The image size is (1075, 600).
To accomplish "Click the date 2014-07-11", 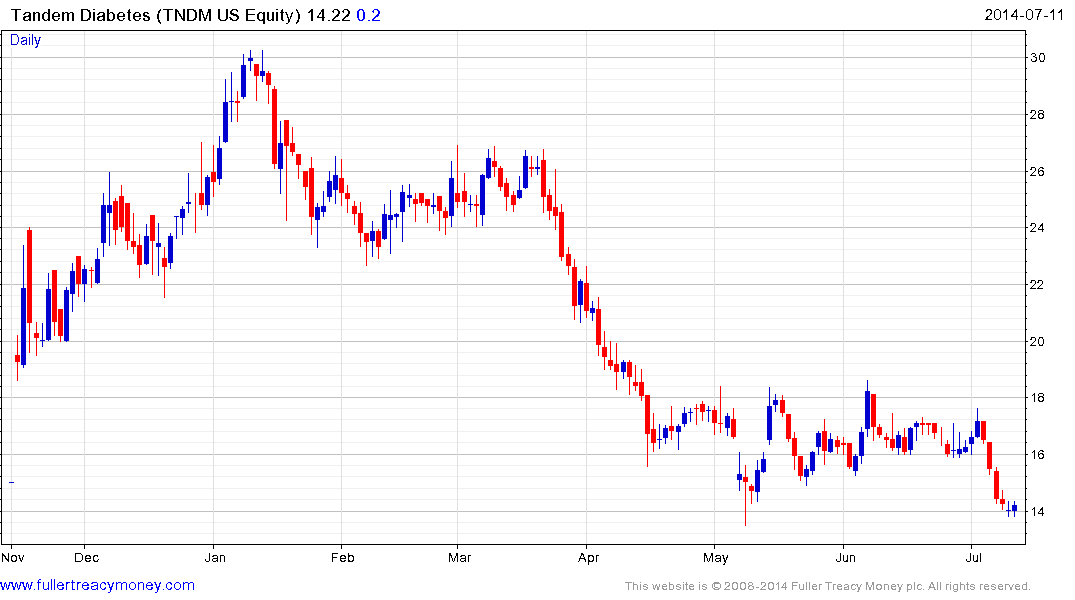I will pyautogui.click(x=1024, y=14).
